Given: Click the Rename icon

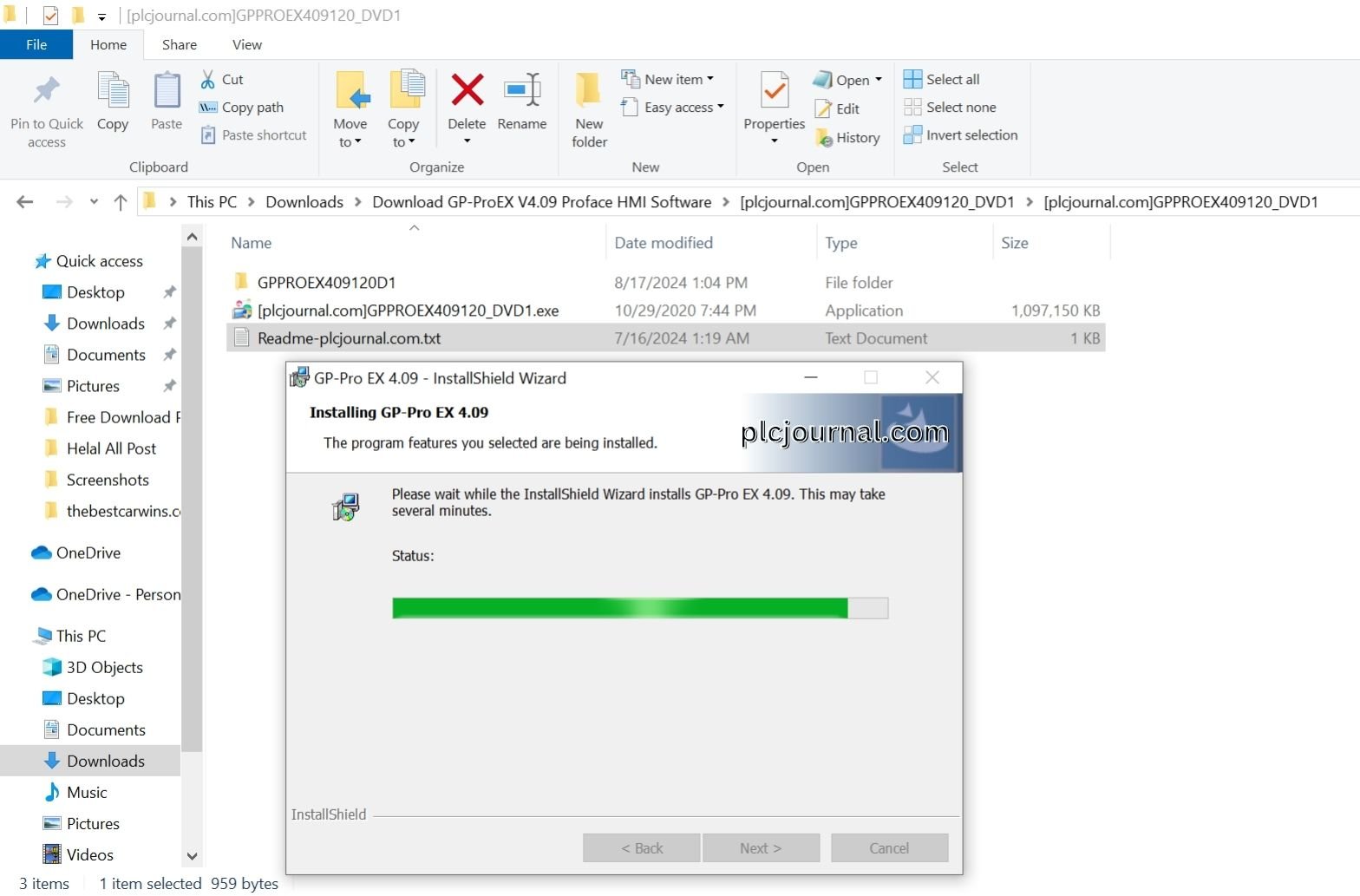Looking at the screenshot, I should 522,90.
